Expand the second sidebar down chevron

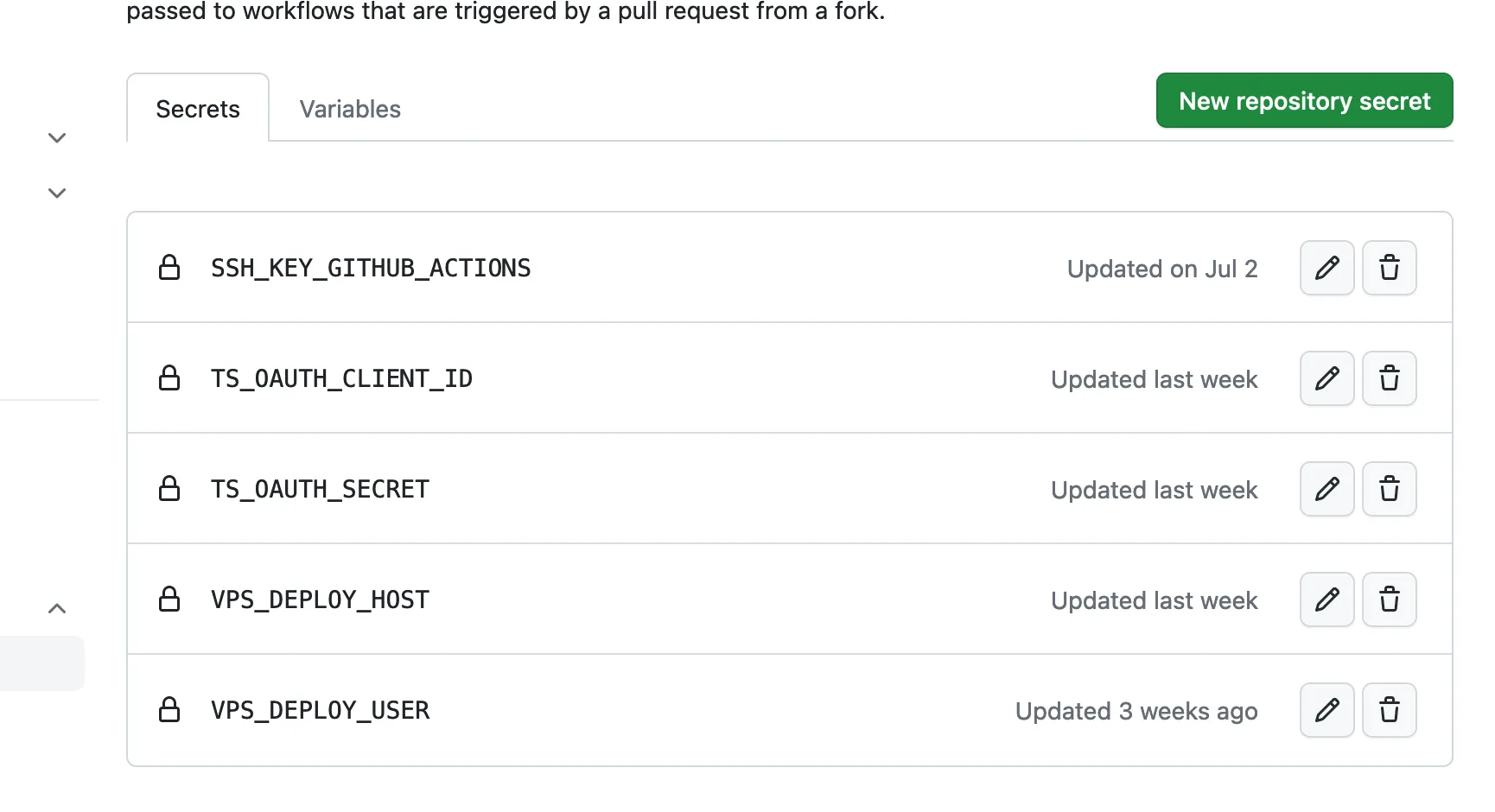pyautogui.click(x=57, y=192)
